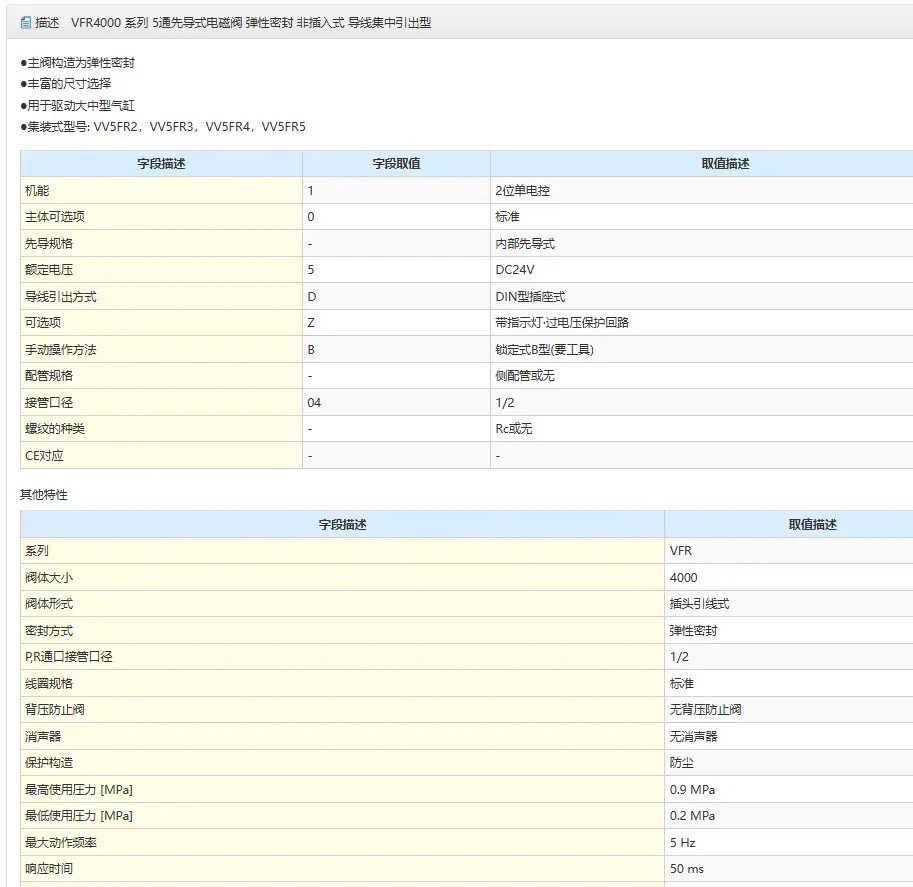Viewport: 913px width, 887px height.
Task: Select the Rc或无 description cell
Action: coord(702,429)
